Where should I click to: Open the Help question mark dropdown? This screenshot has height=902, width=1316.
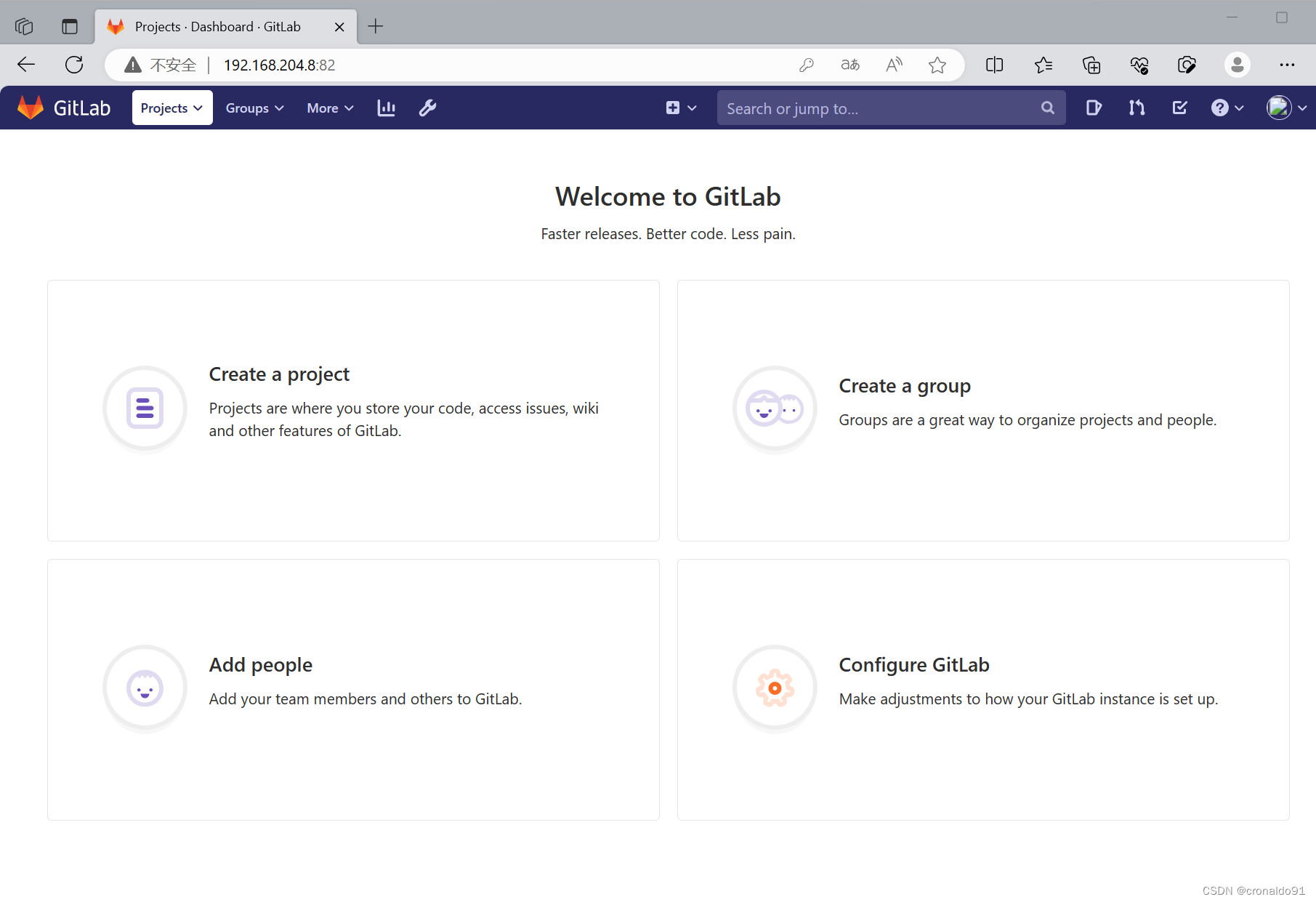click(1227, 108)
